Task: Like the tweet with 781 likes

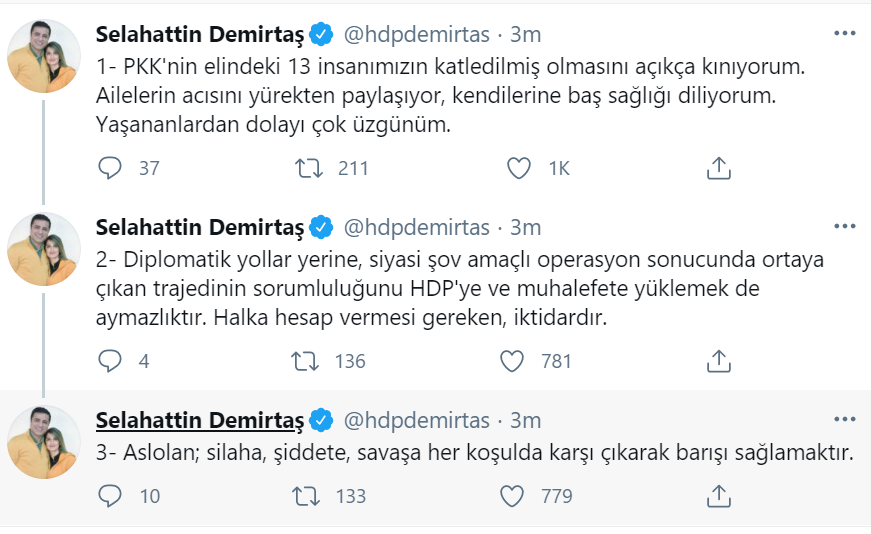Action: coord(512,361)
